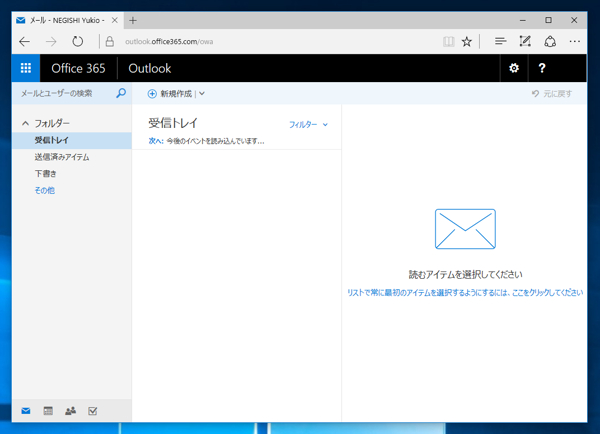Image resolution: width=600 pixels, height=434 pixels.
Task: Click the 元に戻す undo button
Action: tap(551, 94)
